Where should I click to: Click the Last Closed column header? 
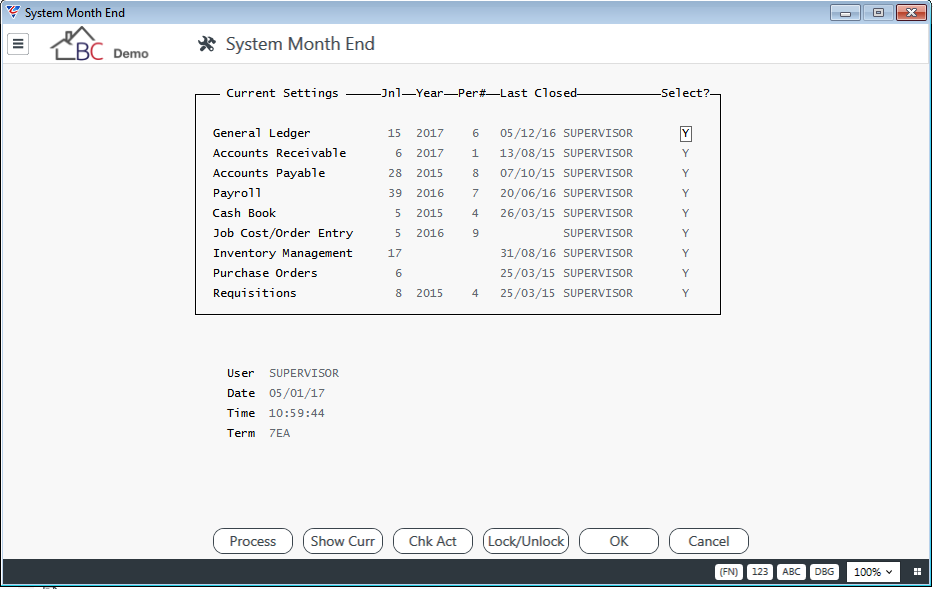[x=538, y=93]
